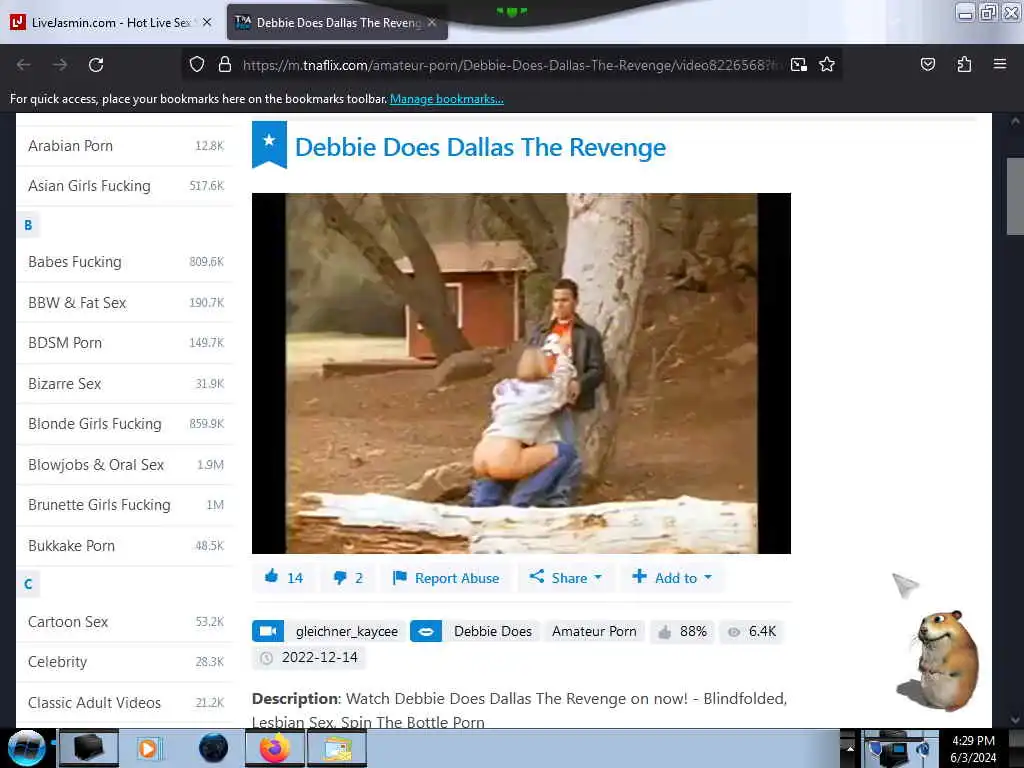This screenshot has height=768, width=1024.
Task: Open the file explorer taskbar icon
Action: click(x=337, y=748)
